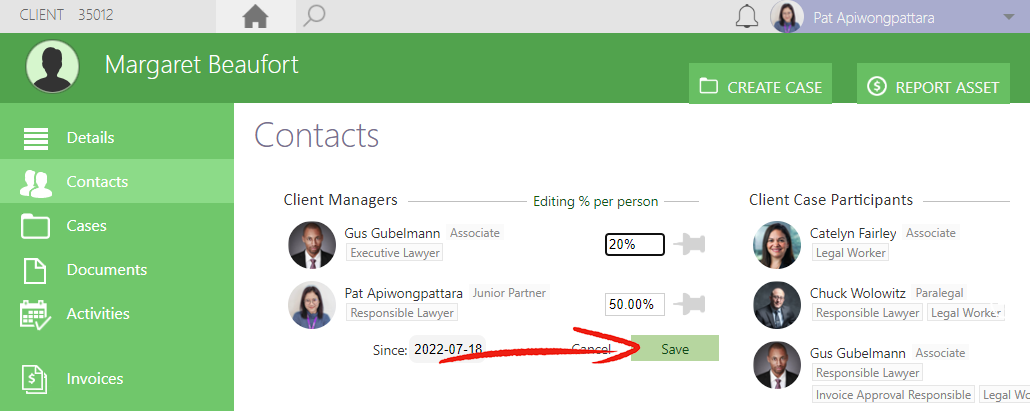Open the Since date field 2022-07-18

click(448, 349)
